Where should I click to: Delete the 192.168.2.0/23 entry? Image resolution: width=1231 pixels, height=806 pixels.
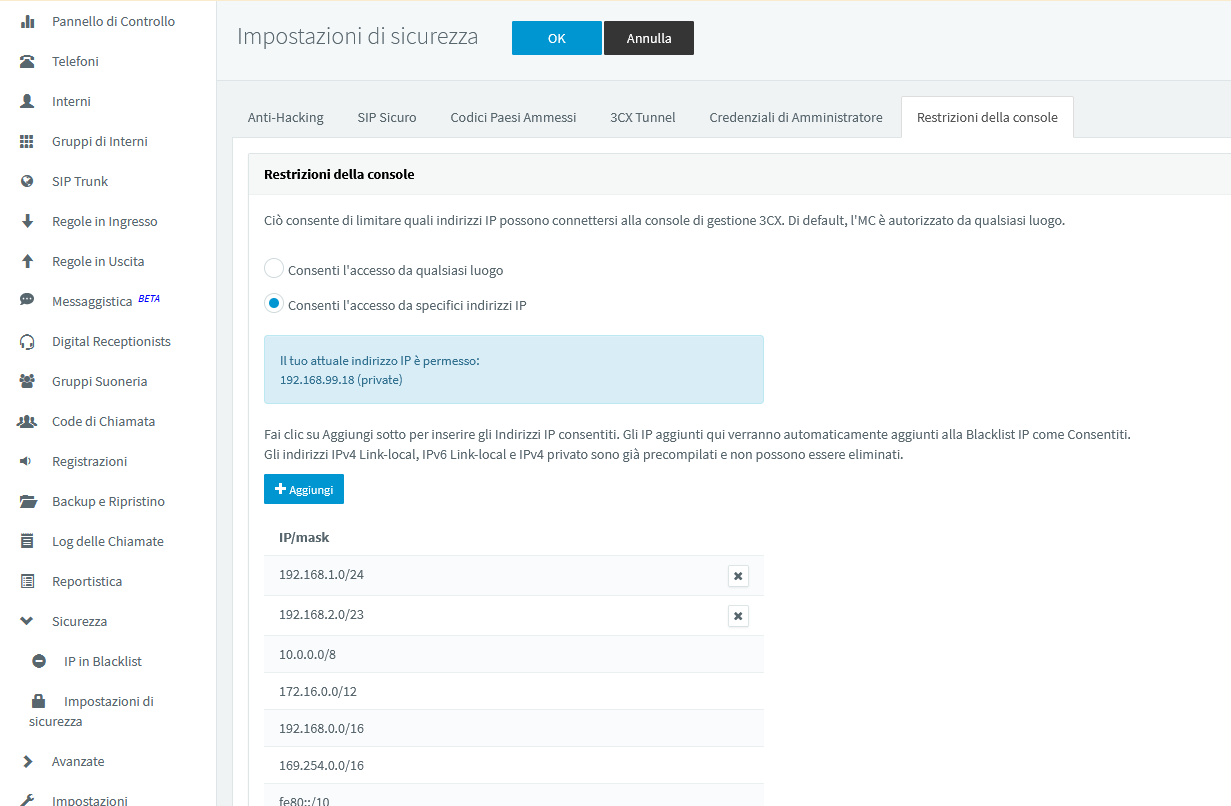pos(738,616)
